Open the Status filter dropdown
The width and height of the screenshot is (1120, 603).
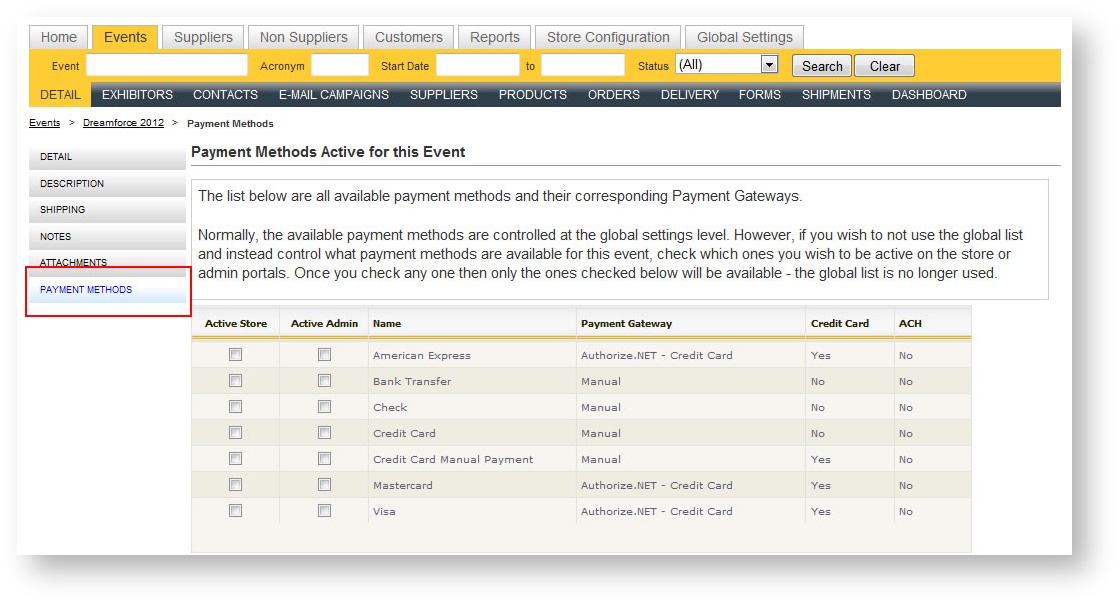768,64
